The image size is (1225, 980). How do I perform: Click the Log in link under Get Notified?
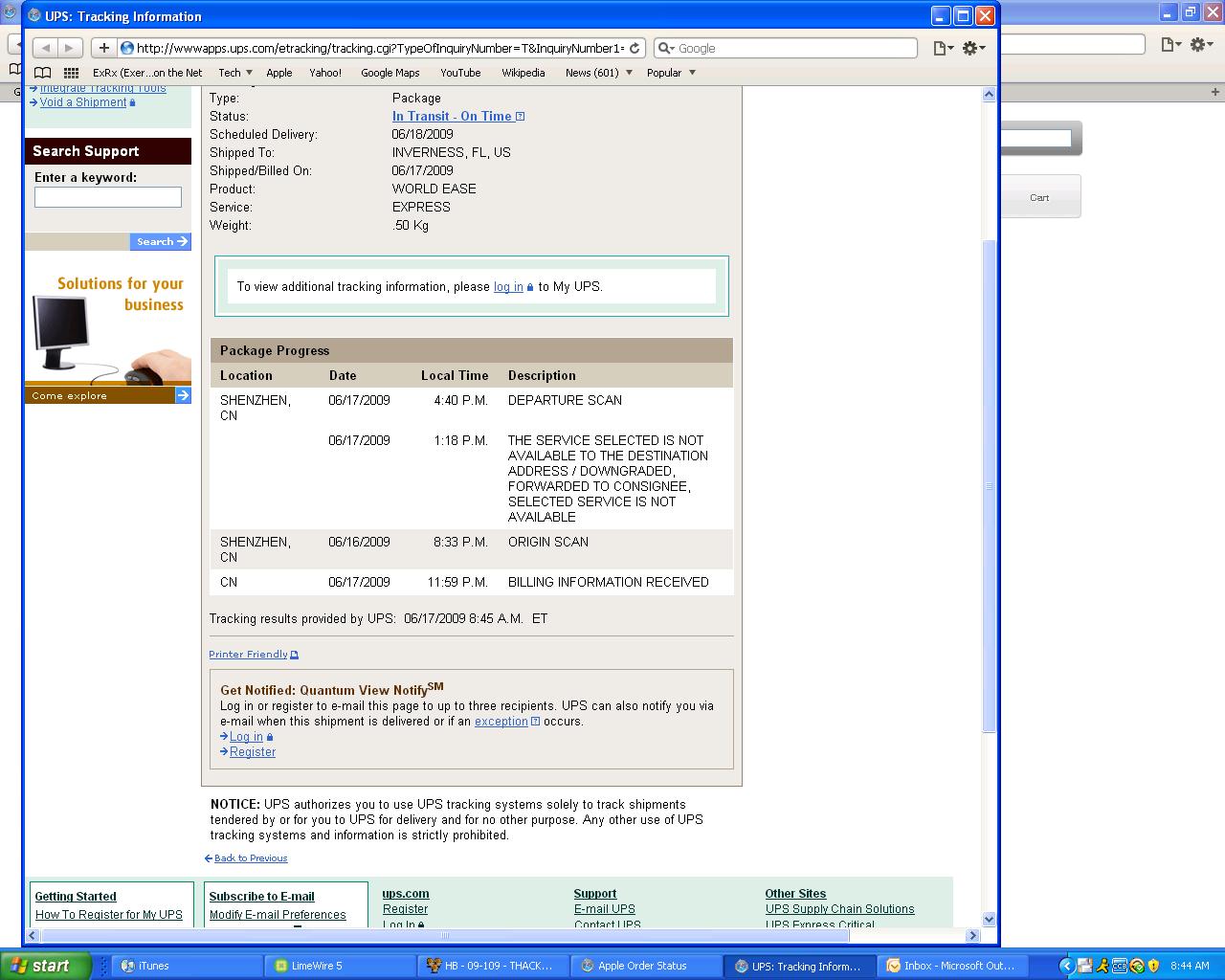pos(246,737)
